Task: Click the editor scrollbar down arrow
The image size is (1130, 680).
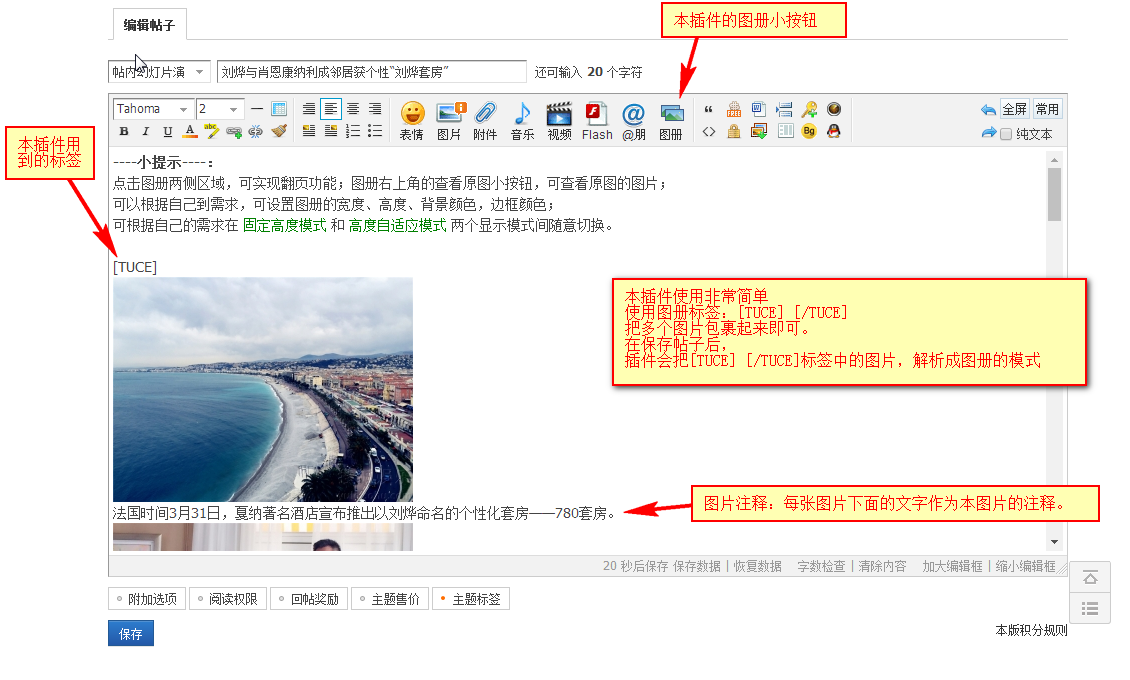Action: click(x=1054, y=542)
